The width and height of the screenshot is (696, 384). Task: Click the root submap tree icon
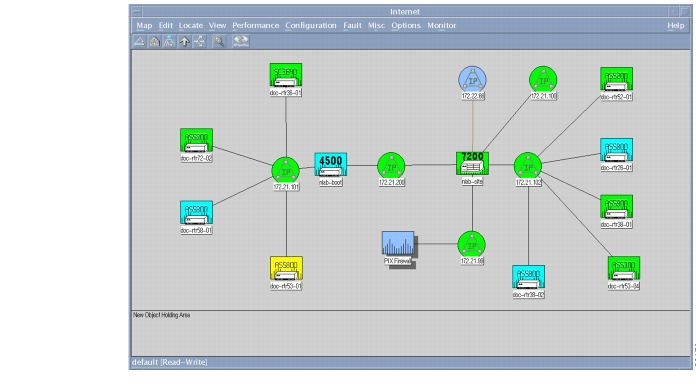pos(170,41)
